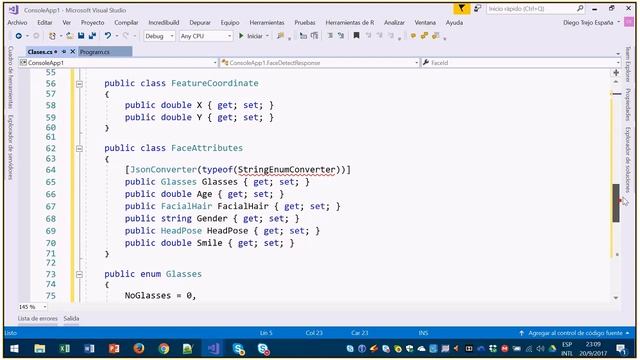This screenshot has height=360, width=640.
Task: Click the StringEnumConverter text on line 64
Action: click(x=287, y=170)
